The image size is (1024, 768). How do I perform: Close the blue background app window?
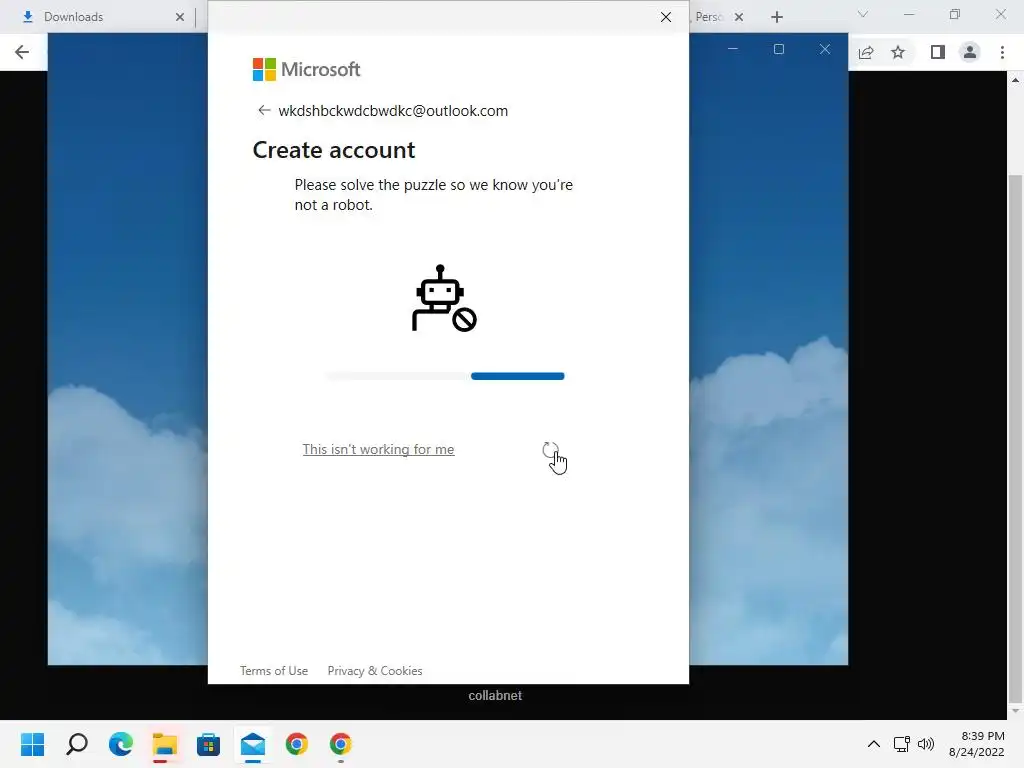coord(825,49)
